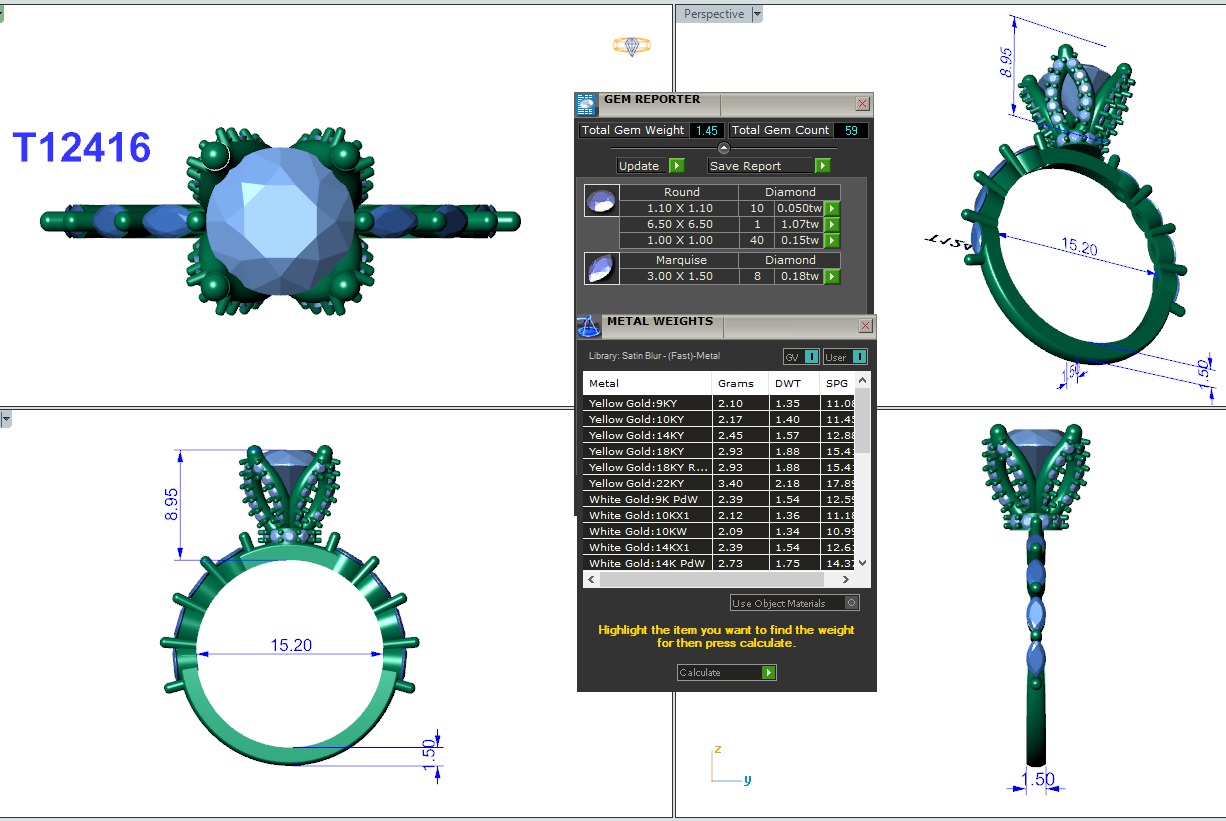1226x821 pixels.
Task: Click the ring thumbnail icon in top viewport
Action: click(x=631, y=46)
